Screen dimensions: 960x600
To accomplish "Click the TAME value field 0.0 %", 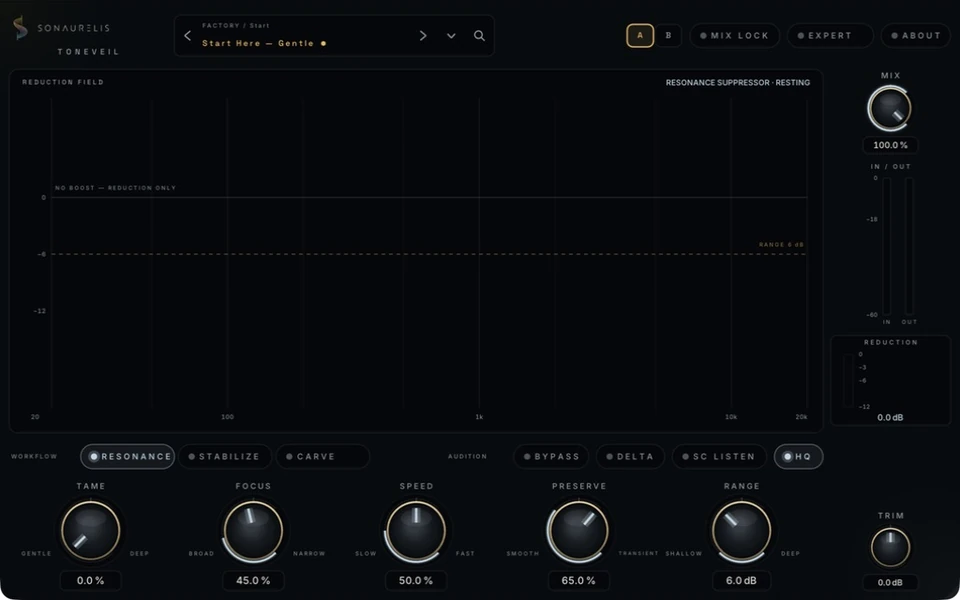I will click(x=91, y=580).
